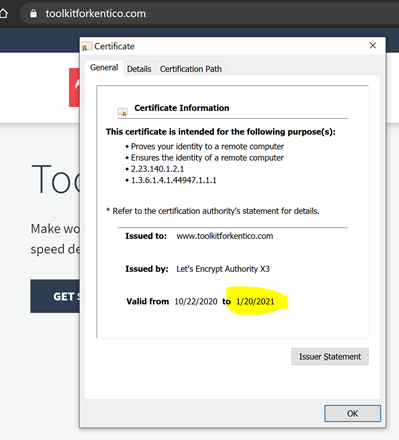
Task: Click the padlock icon in address bar
Action: 33,13
